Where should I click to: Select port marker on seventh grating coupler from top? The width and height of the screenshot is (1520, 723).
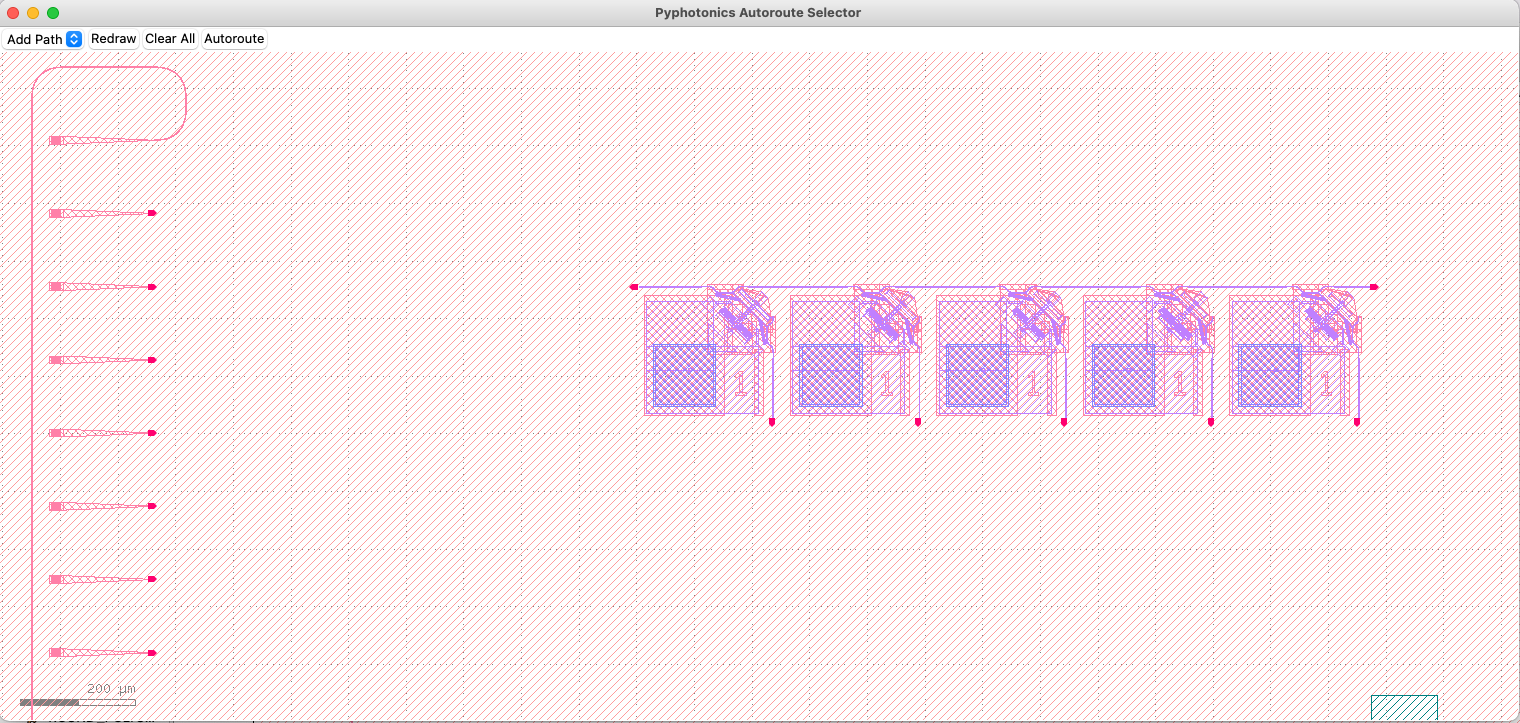[152, 579]
